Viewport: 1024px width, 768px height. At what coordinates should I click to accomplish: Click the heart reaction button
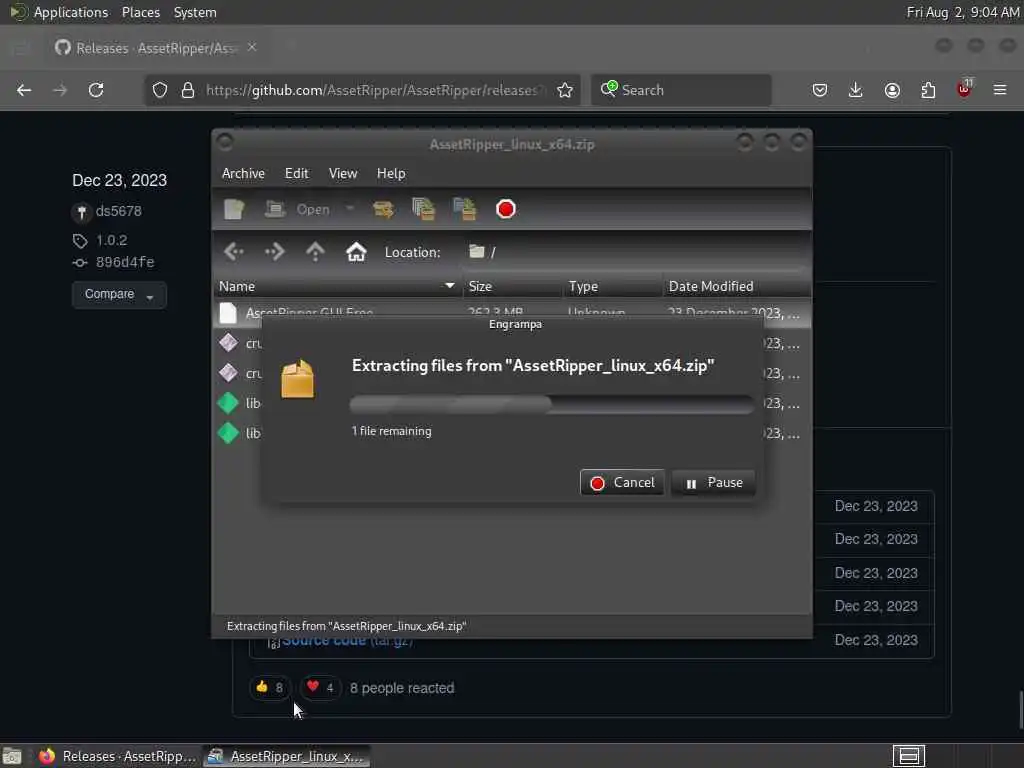coord(320,688)
